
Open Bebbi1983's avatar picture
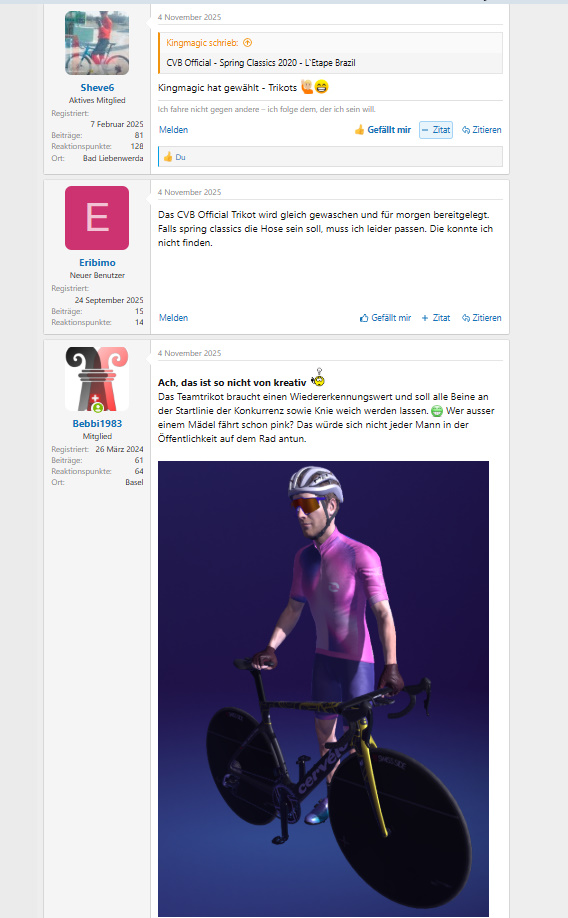(97, 379)
